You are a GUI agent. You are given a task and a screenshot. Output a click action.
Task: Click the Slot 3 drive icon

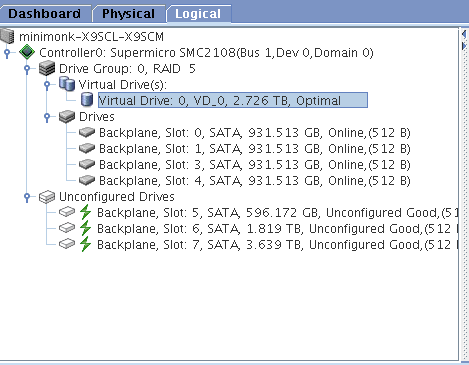click(87, 164)
